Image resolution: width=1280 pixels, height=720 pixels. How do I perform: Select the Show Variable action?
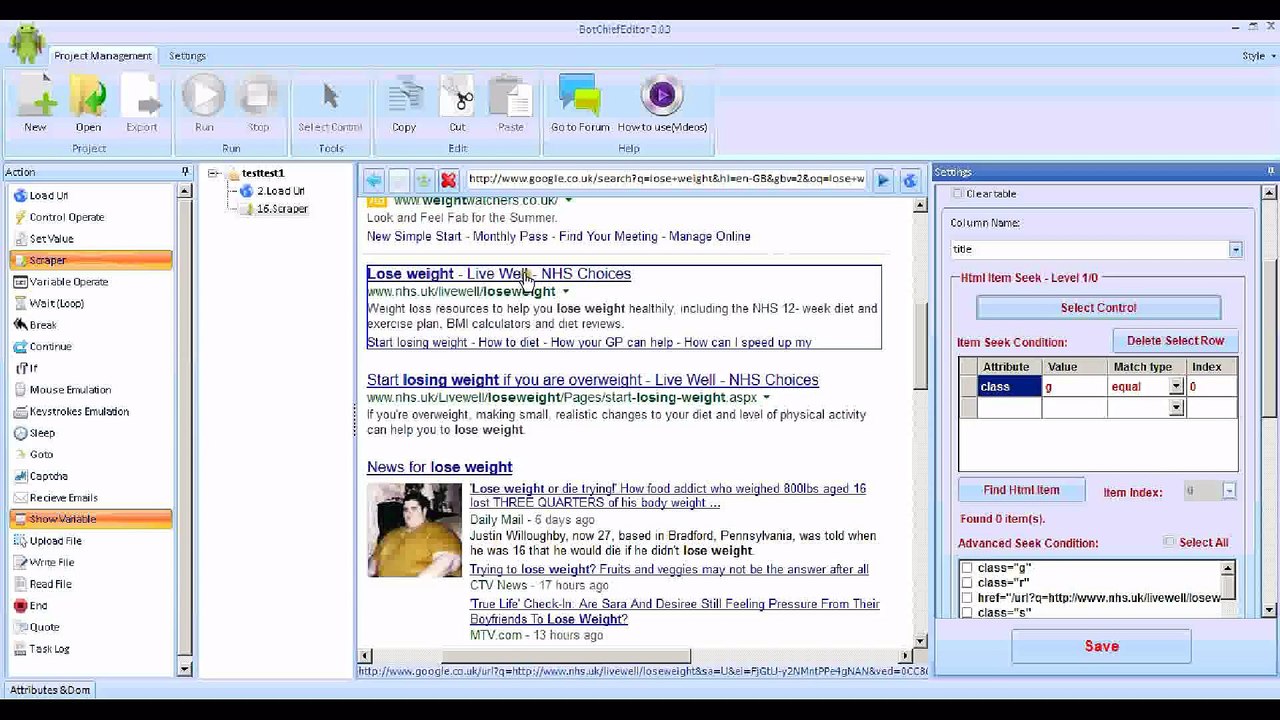[x=90, y=519]
